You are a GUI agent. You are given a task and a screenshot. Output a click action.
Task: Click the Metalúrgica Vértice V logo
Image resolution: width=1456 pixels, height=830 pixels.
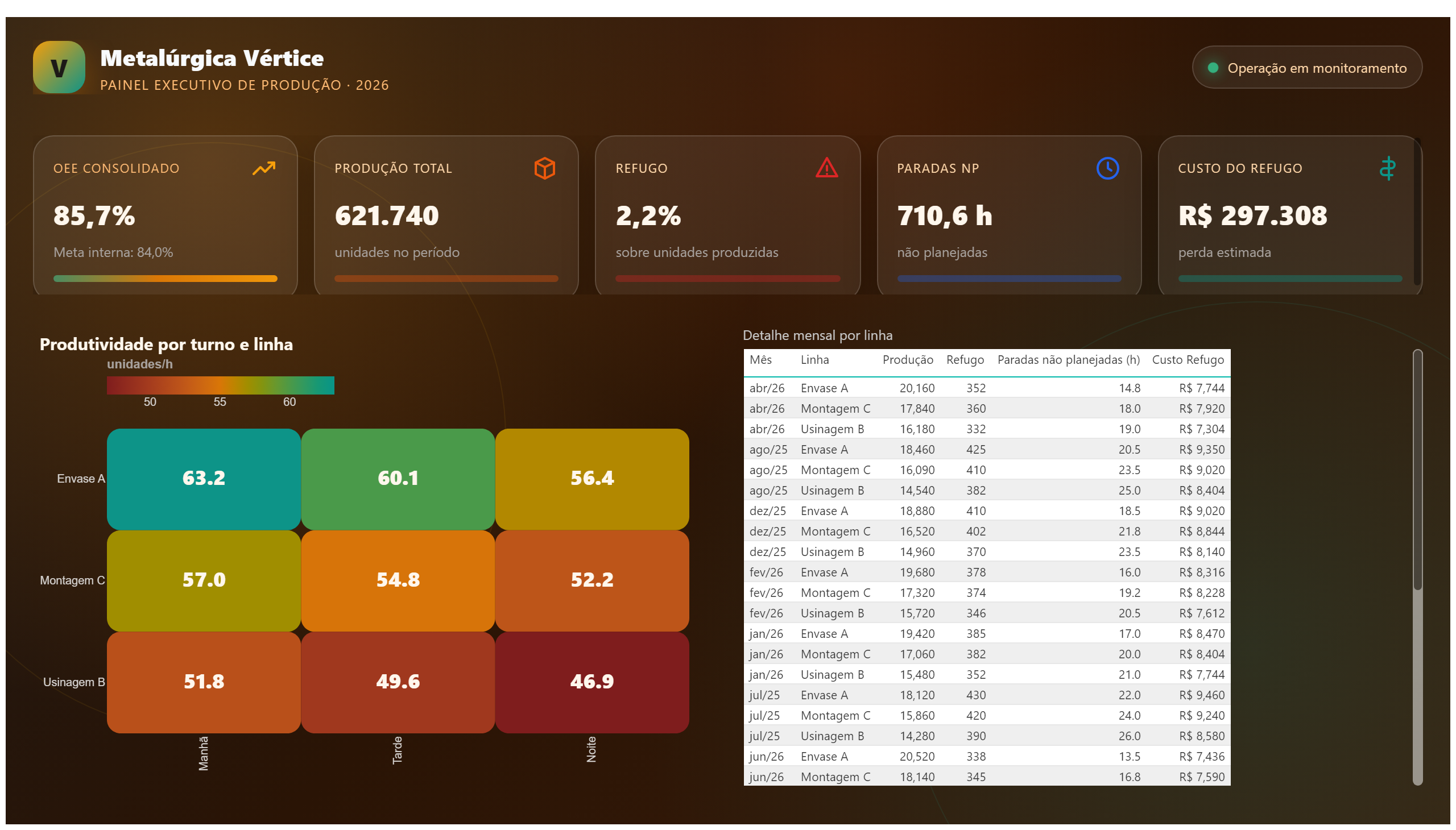(59, 67)
